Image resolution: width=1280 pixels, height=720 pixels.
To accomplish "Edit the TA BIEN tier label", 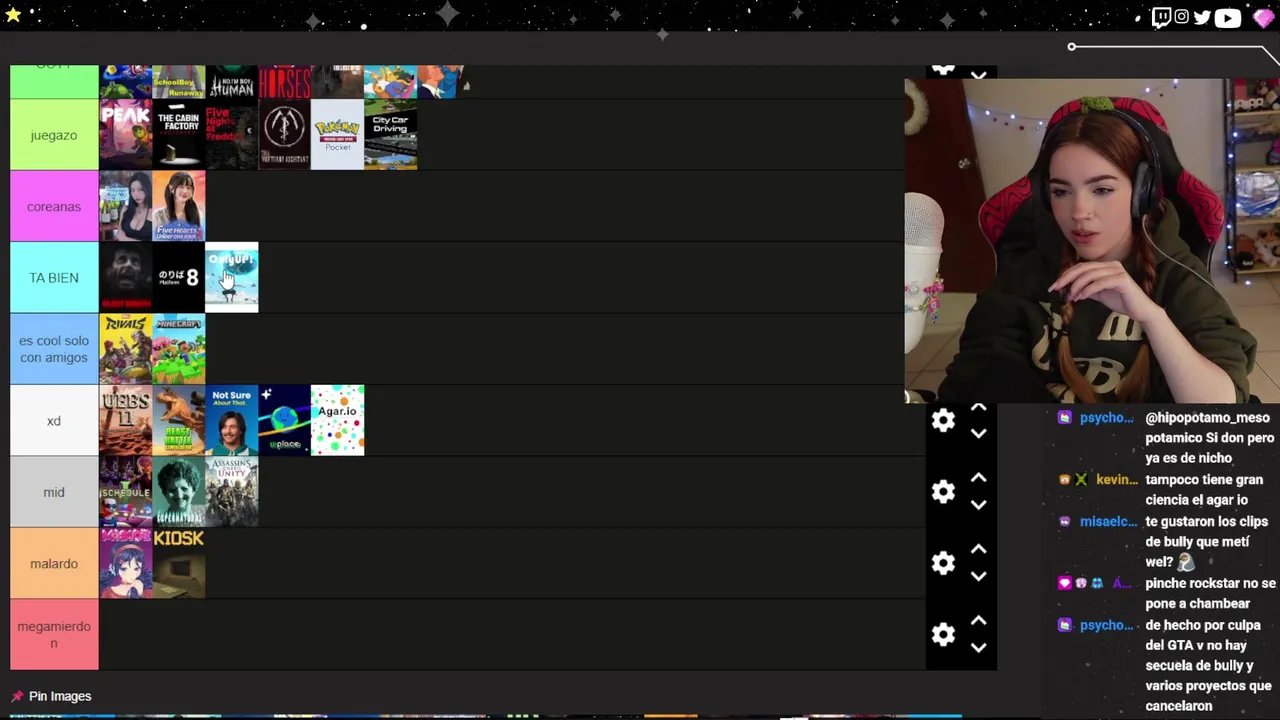I will pyautogui.click(x=54, y=277).
